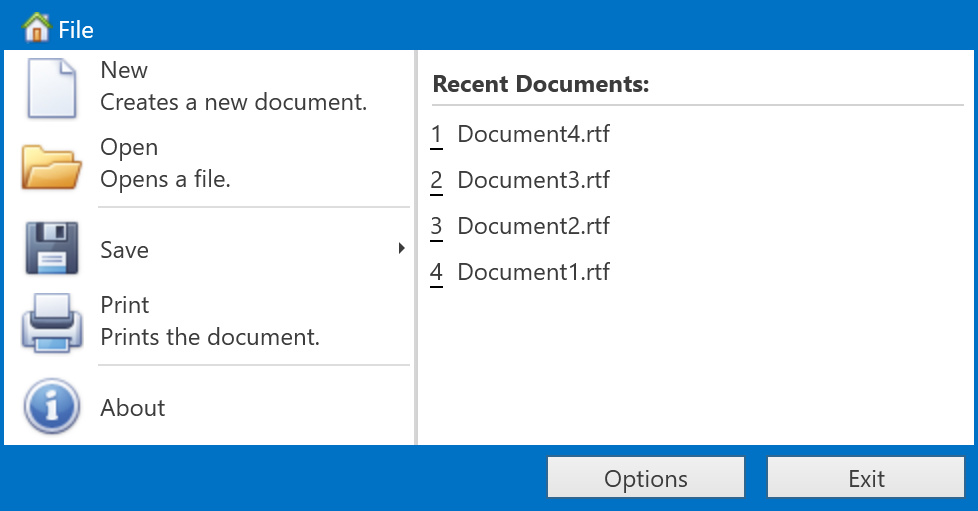
Task: Select the Save menu label
Action: click(x=125, y=250)
